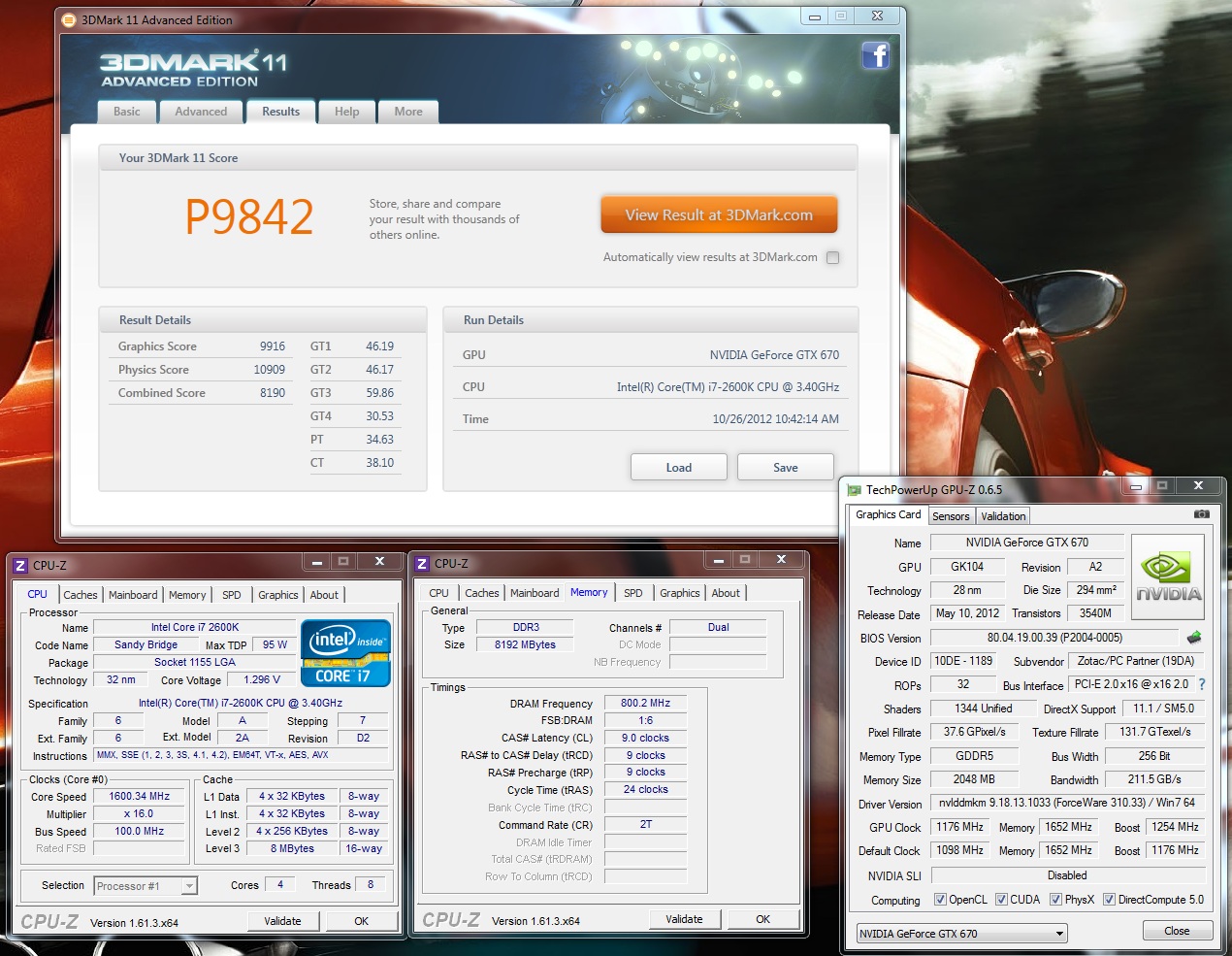
Task: Click the Core Voltage value 1.296 V
Action: click(x=262, y=679)
